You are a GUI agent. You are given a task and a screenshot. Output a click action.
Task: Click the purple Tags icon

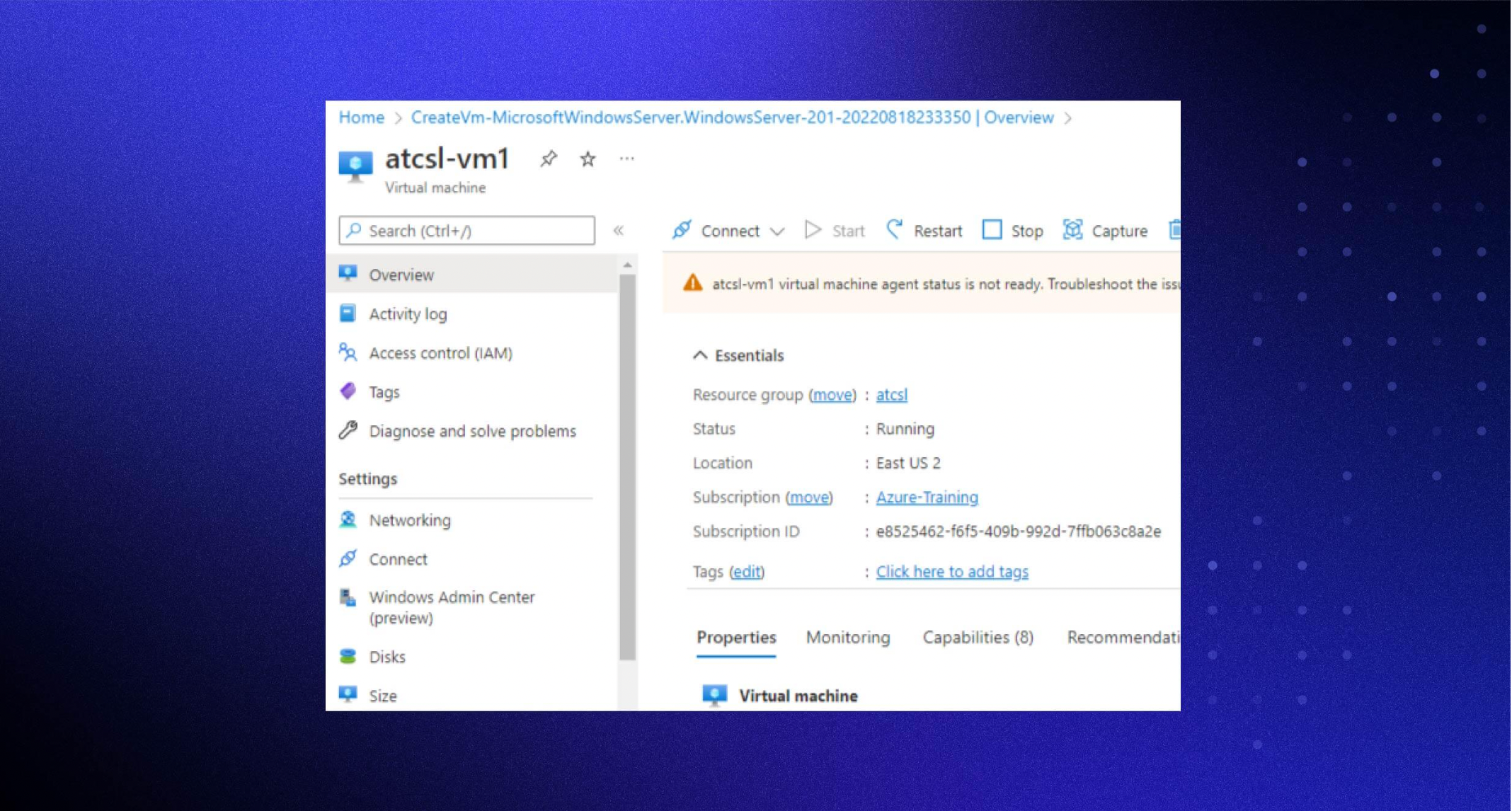coord(348,391)
